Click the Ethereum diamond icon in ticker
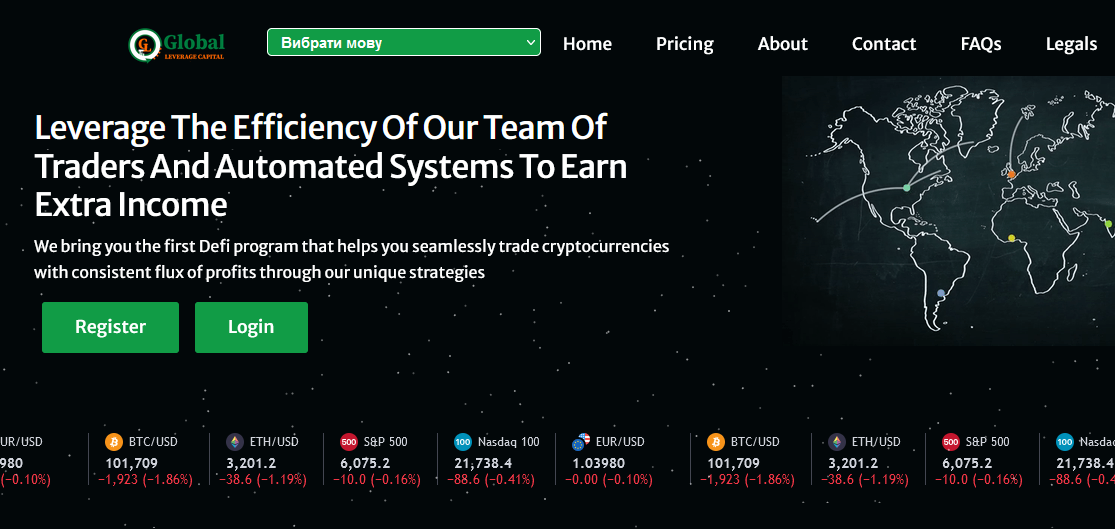The width and height of the screenshot is (1115, 529). coord(234,442)
